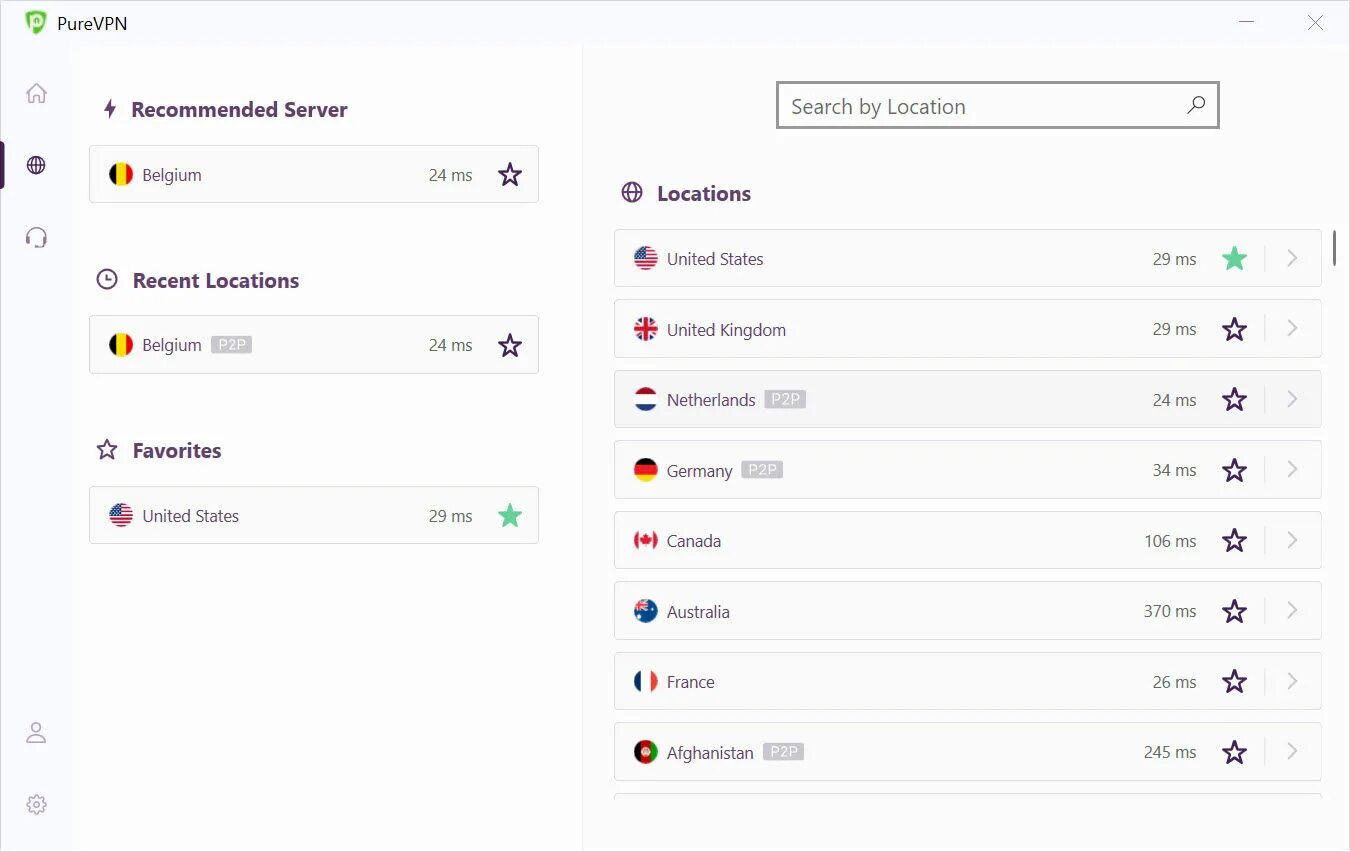Click the Afghanistan P2P badge
Screen dimensions: 1350x852
[783, 751]
